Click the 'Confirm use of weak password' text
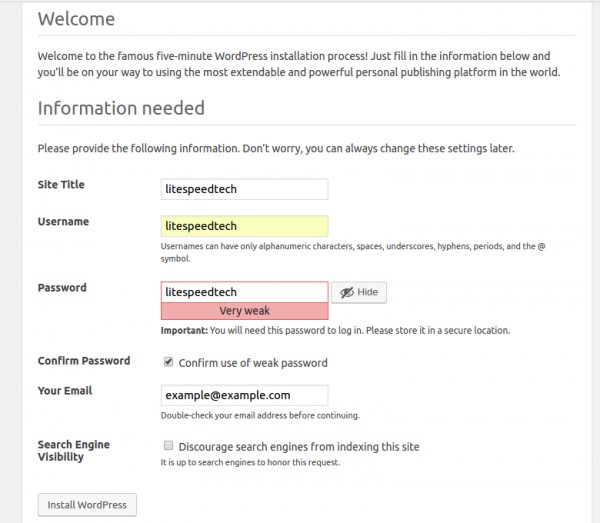The height and width of the screenshot is (523, 600). (252, 363)
